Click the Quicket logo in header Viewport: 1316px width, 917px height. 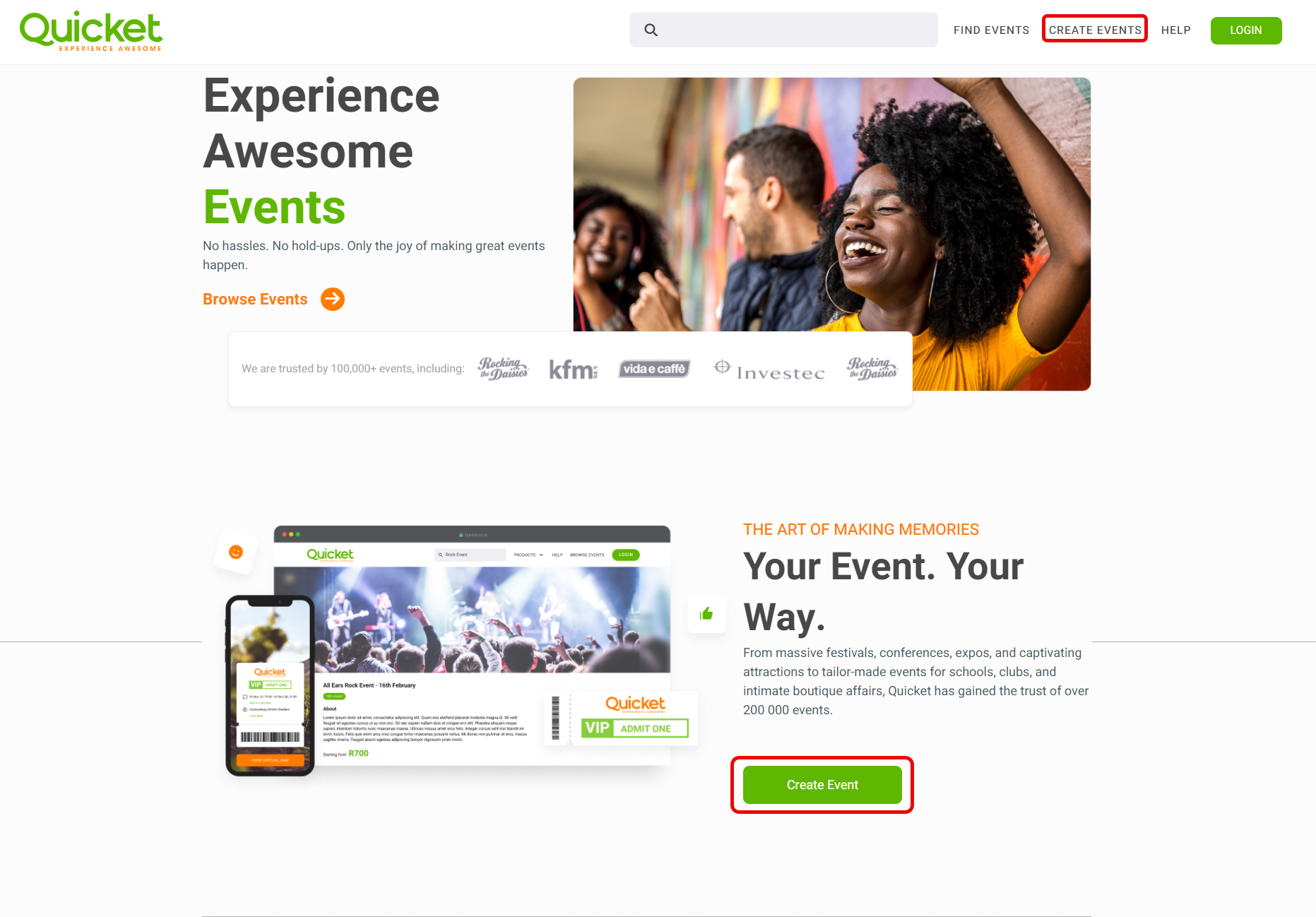pos(91,31)
